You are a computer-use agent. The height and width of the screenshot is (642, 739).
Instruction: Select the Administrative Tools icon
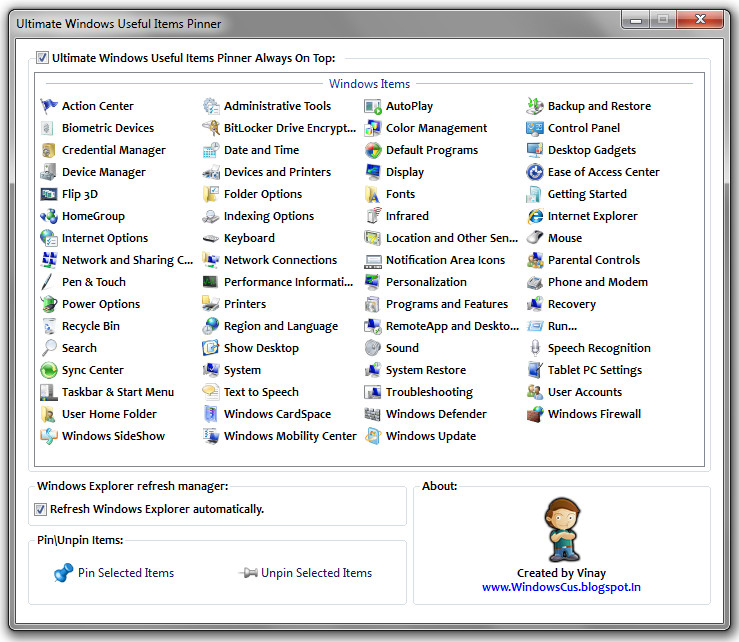211,106
